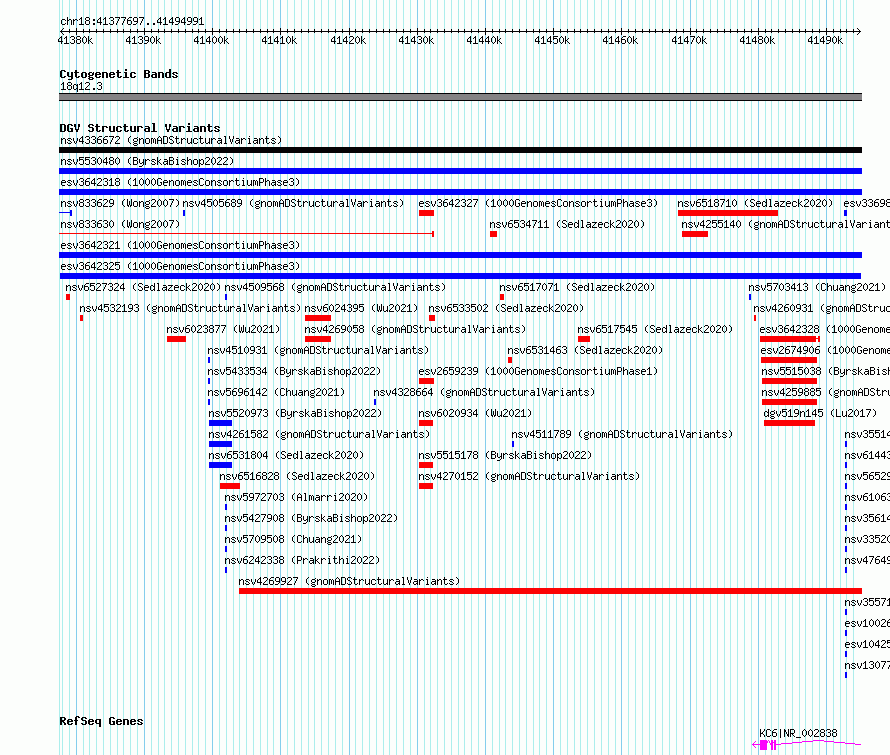Select the long red nsv4269927 bar
Viewport: 890px width, 755px height.
(x=551, y=592)
